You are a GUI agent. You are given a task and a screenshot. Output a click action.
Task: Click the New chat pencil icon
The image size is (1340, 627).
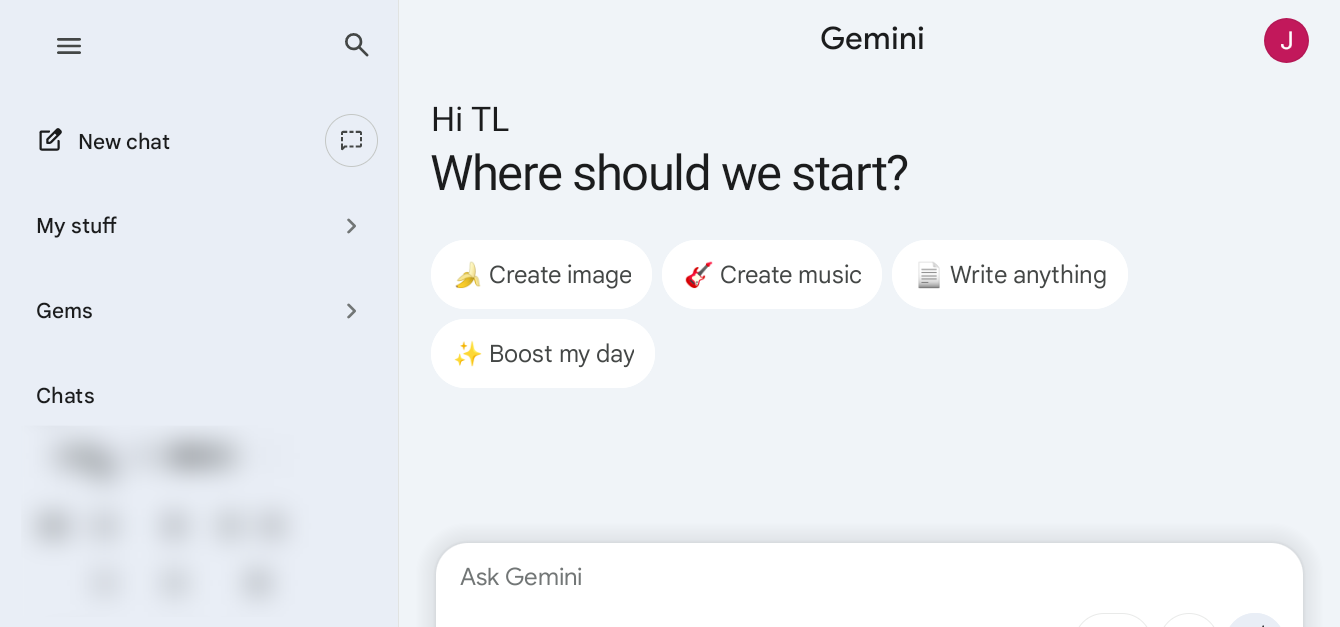click(50, 140)
